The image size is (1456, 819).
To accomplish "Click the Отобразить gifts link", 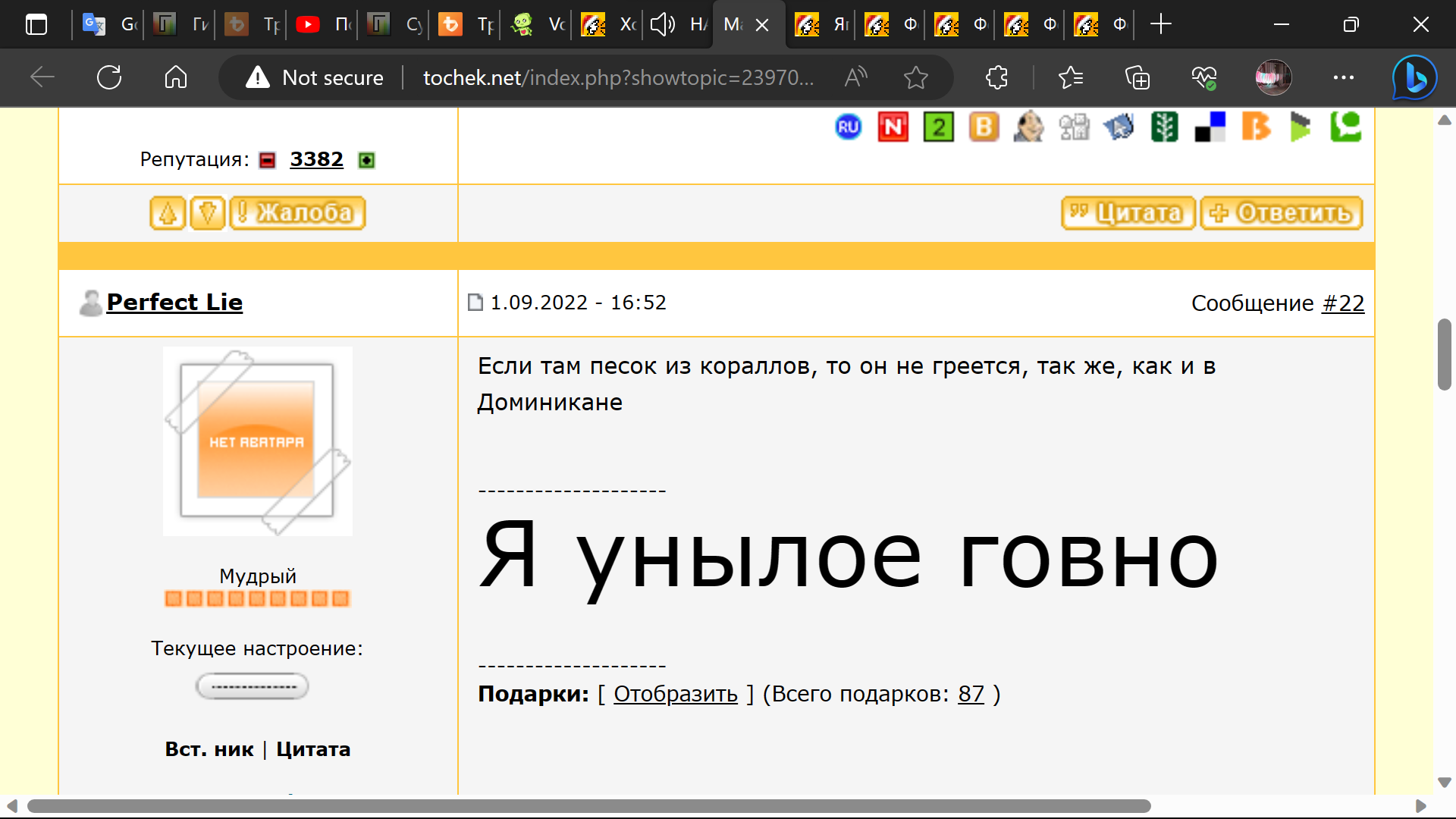I will (676, 694).
